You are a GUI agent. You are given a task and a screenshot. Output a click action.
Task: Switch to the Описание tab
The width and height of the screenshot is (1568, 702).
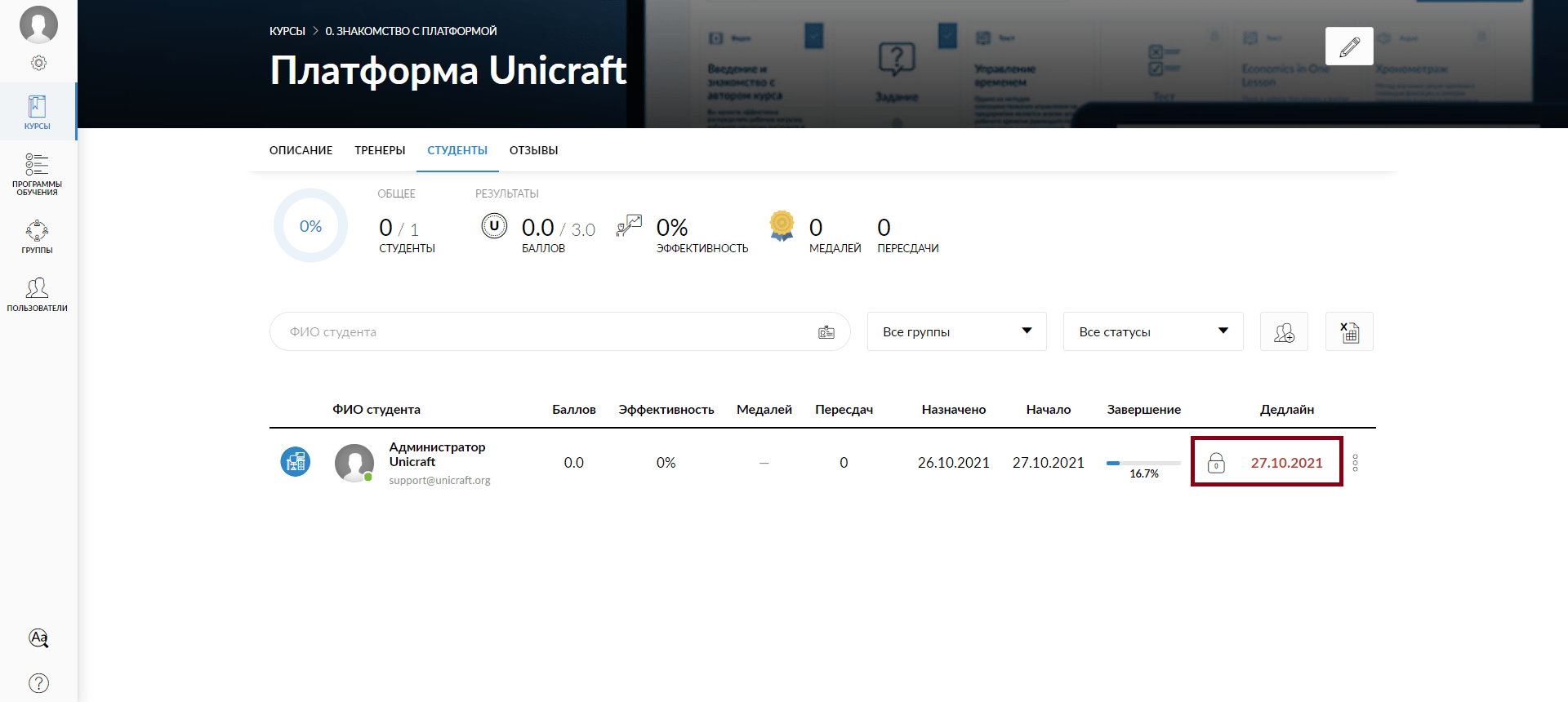(301, 150)
